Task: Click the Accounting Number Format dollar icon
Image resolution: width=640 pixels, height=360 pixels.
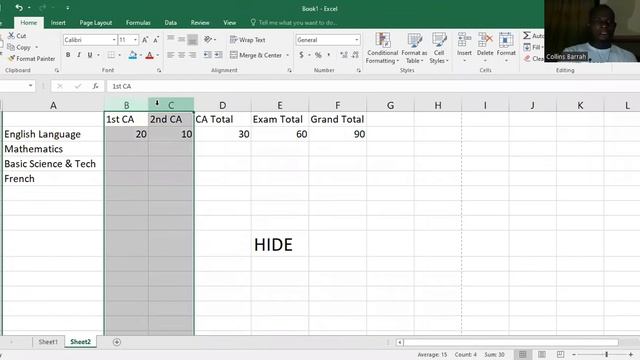Action: [301, 55]
